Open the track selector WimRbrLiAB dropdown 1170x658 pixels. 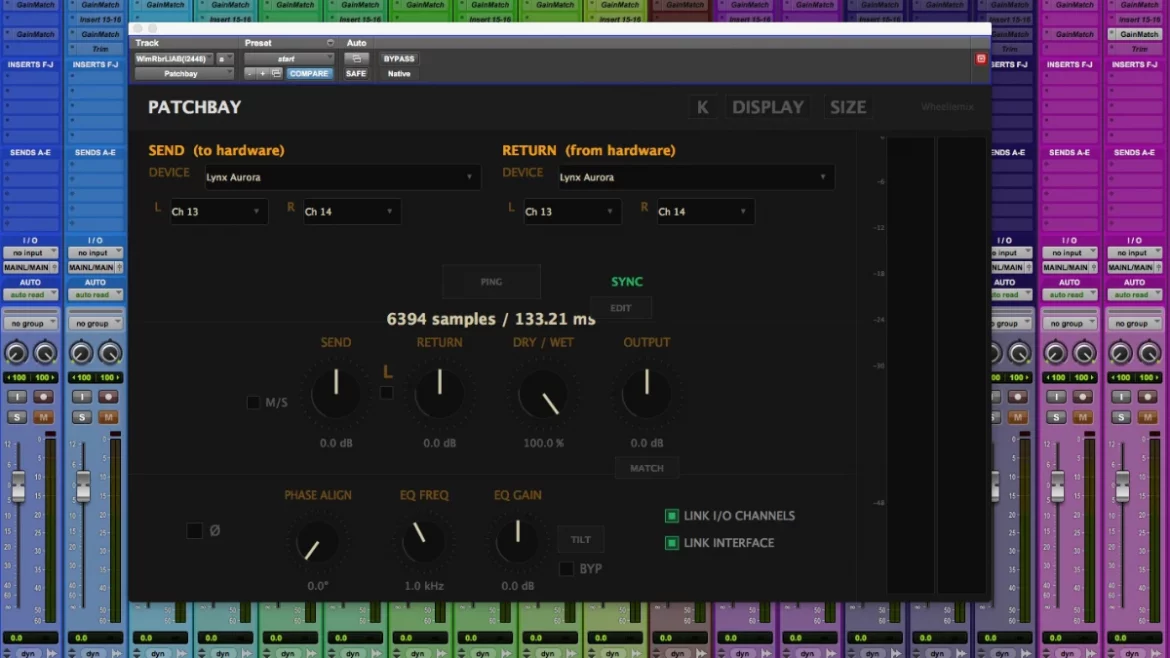coord(174,58)
